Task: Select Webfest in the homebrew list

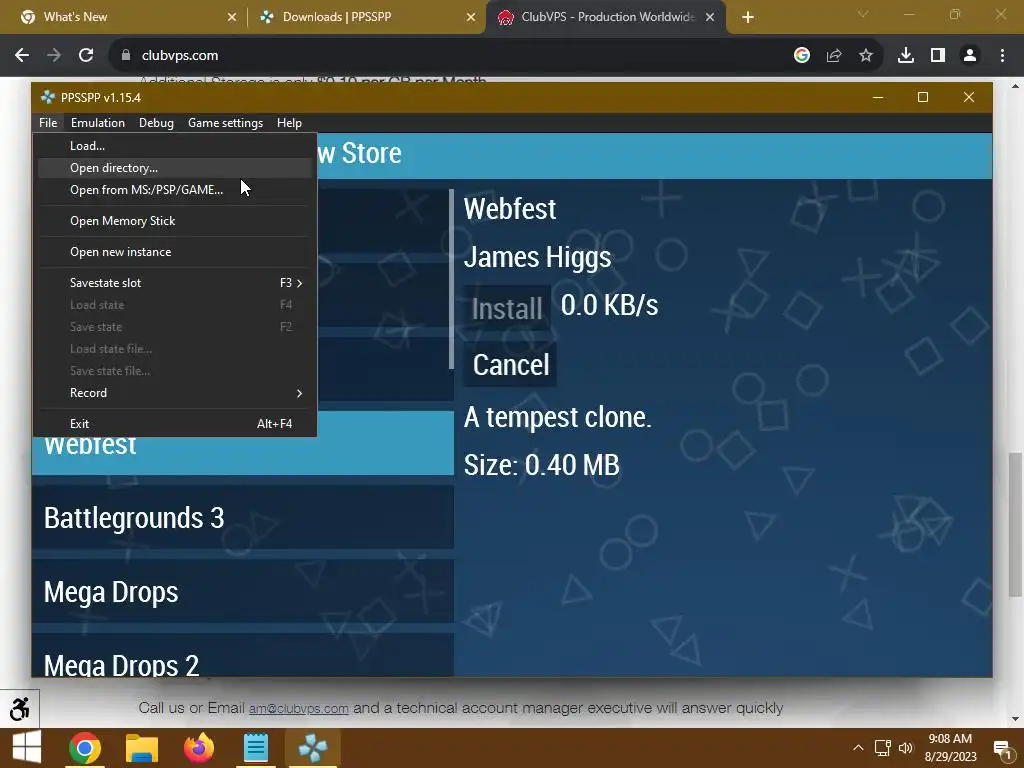Action: coord(242,443)
